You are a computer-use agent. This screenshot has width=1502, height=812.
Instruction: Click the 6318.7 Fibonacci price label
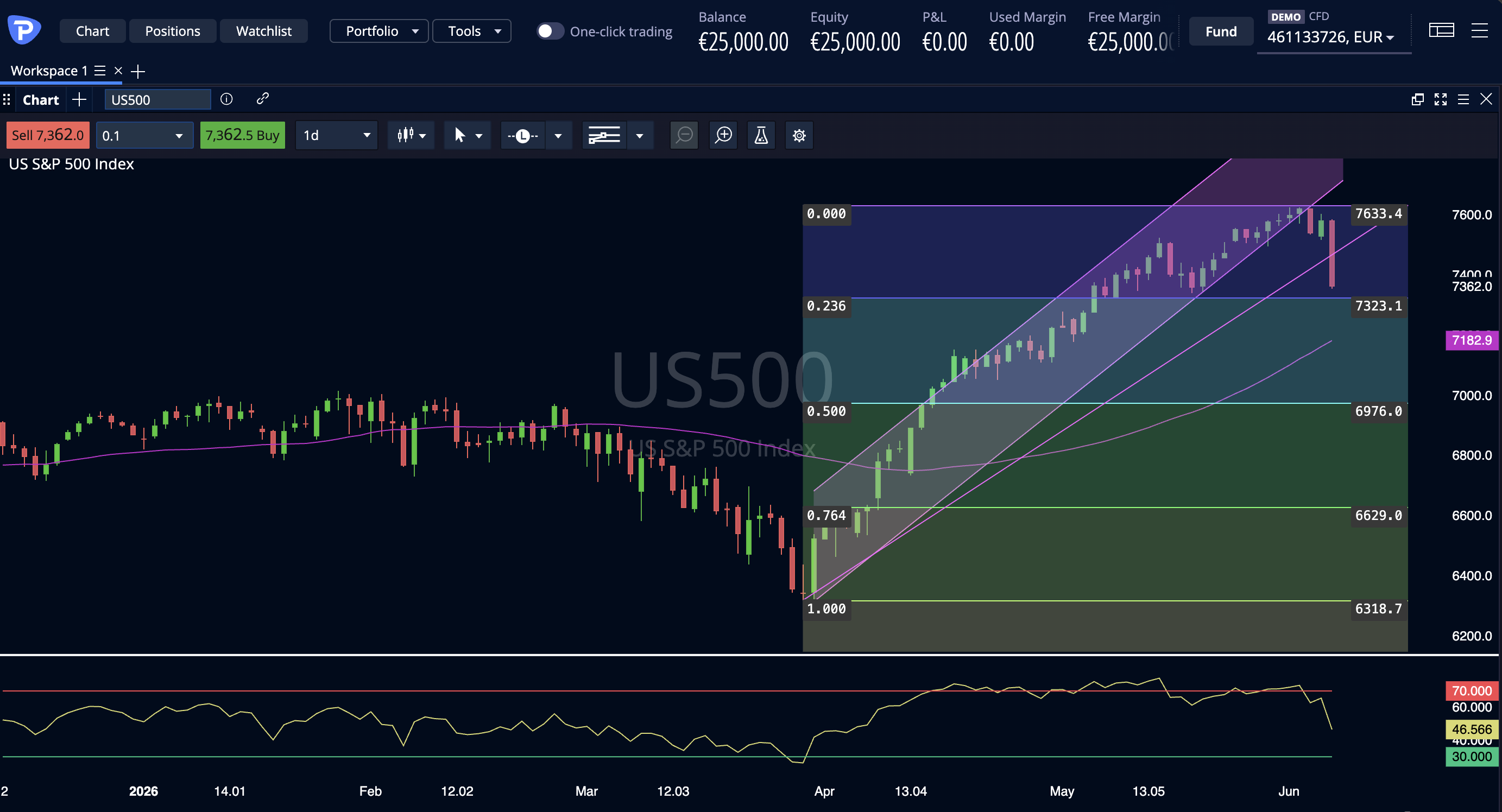click(1378, 609)
